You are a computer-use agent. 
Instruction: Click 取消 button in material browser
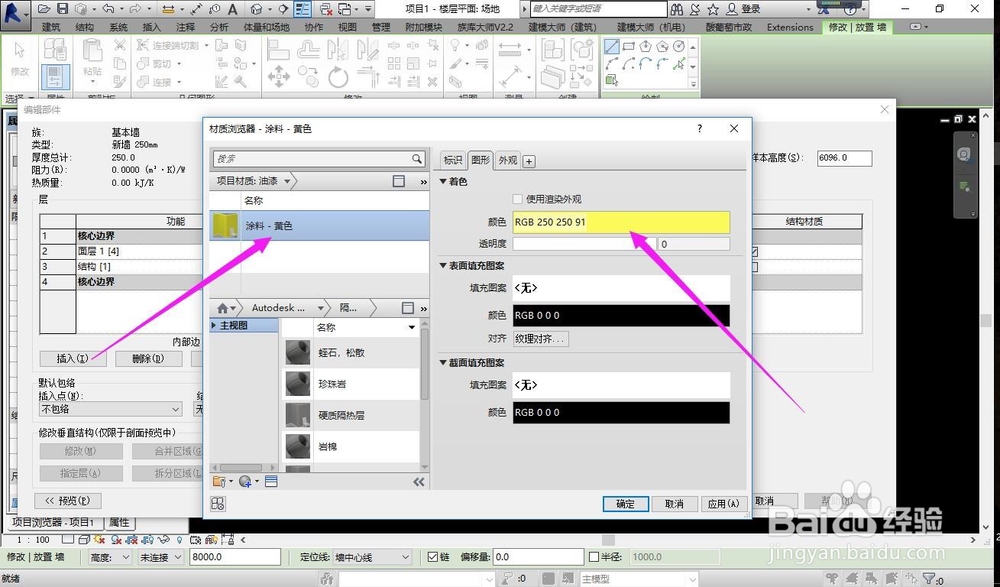674,504
